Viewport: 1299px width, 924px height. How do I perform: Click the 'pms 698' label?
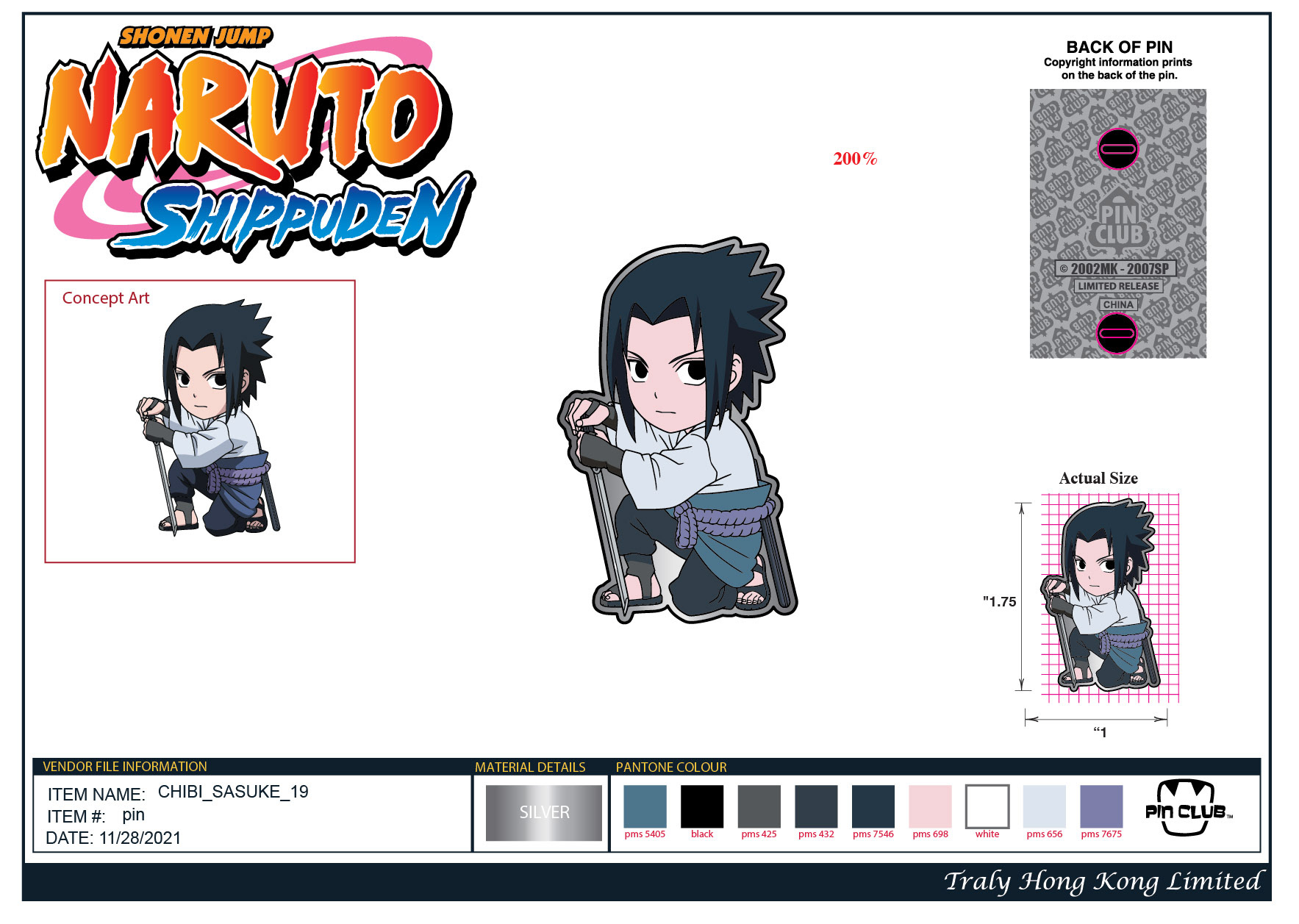[930, 834]
